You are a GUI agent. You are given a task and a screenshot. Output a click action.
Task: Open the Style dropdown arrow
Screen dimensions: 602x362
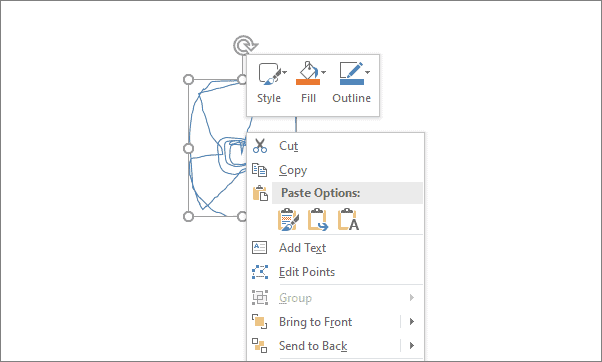tap(284, 72)
